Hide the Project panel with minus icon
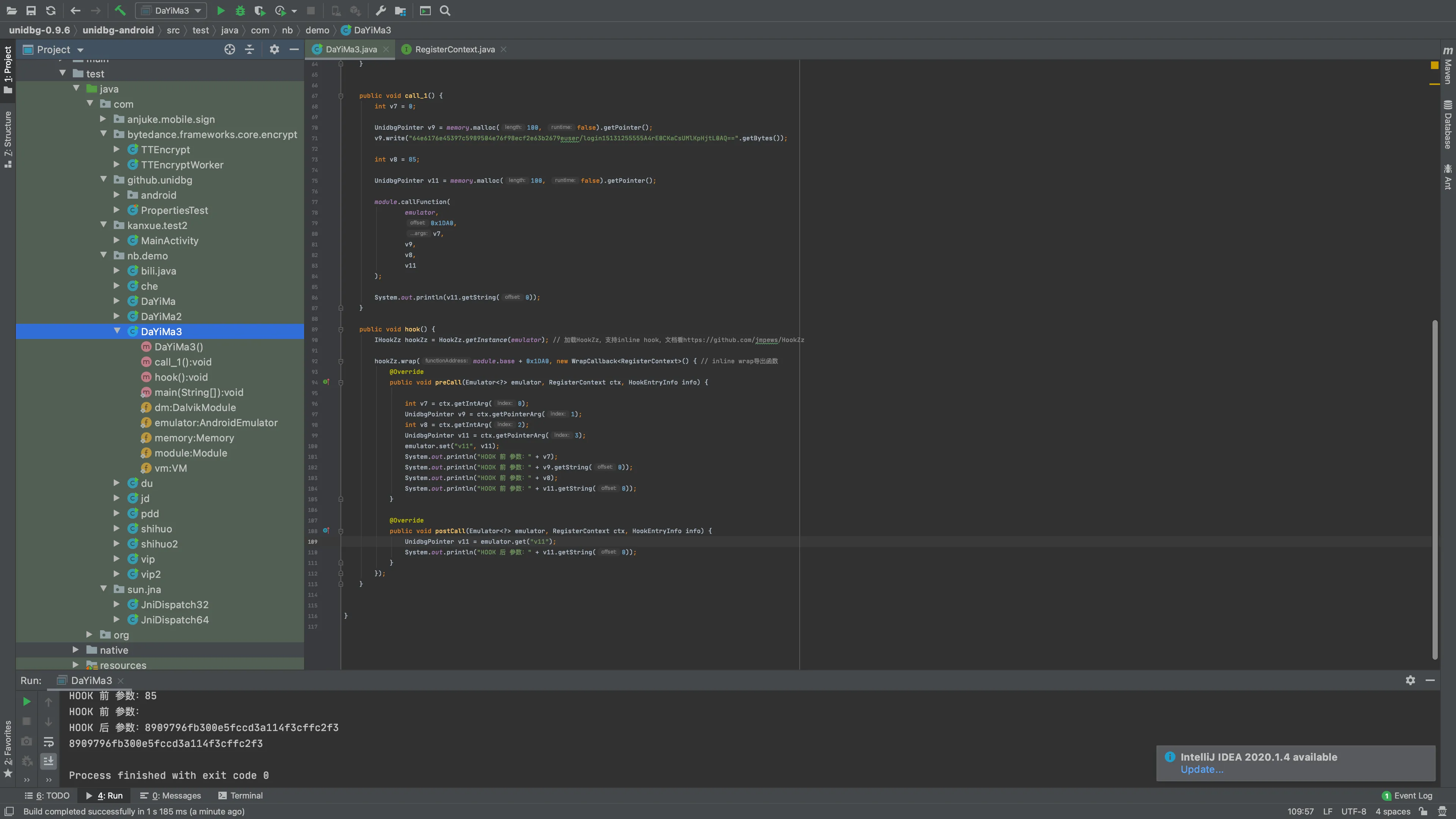 pyautogui.click(x=294, y=50)
